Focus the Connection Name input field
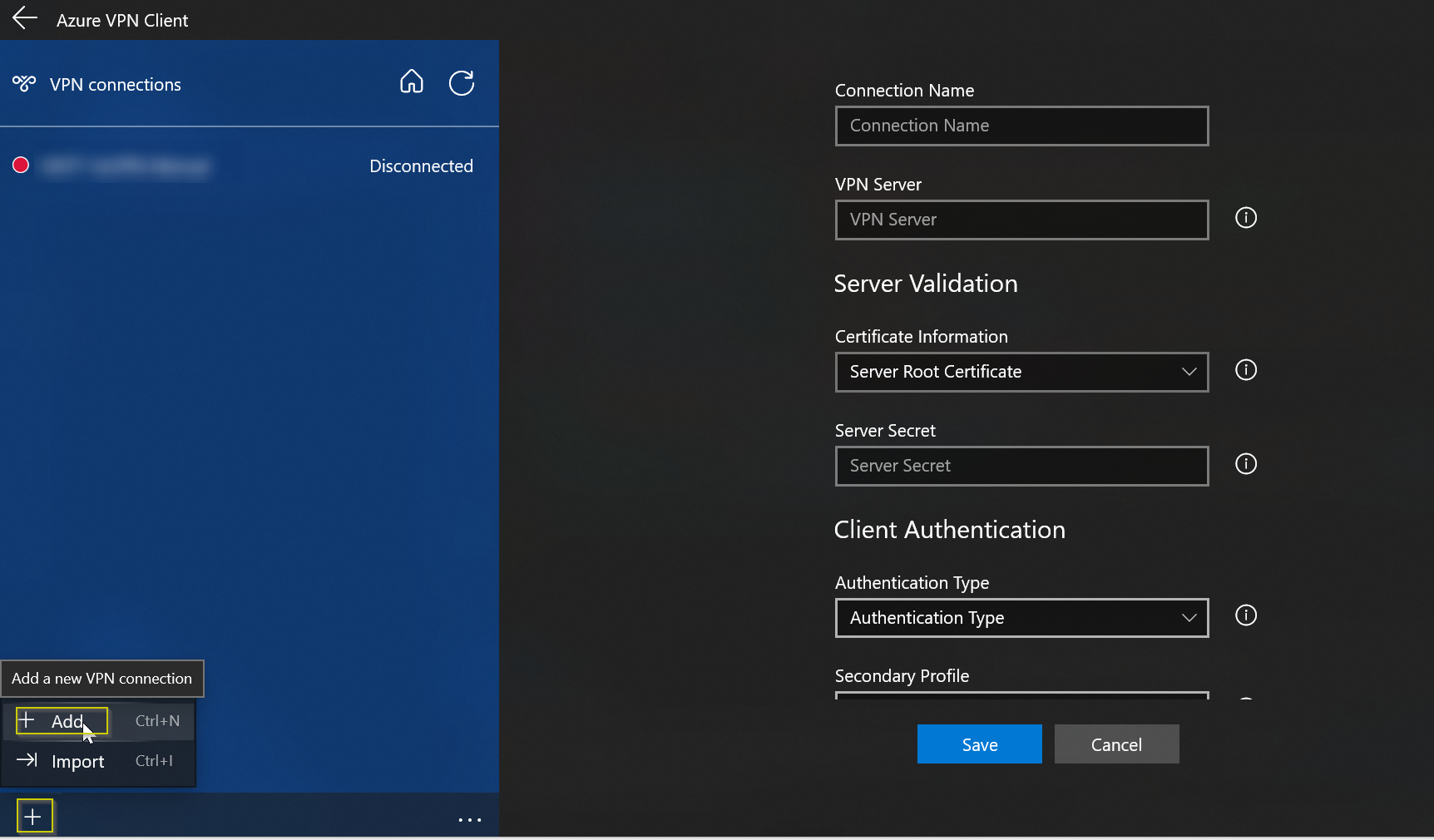 point(1021,126)
